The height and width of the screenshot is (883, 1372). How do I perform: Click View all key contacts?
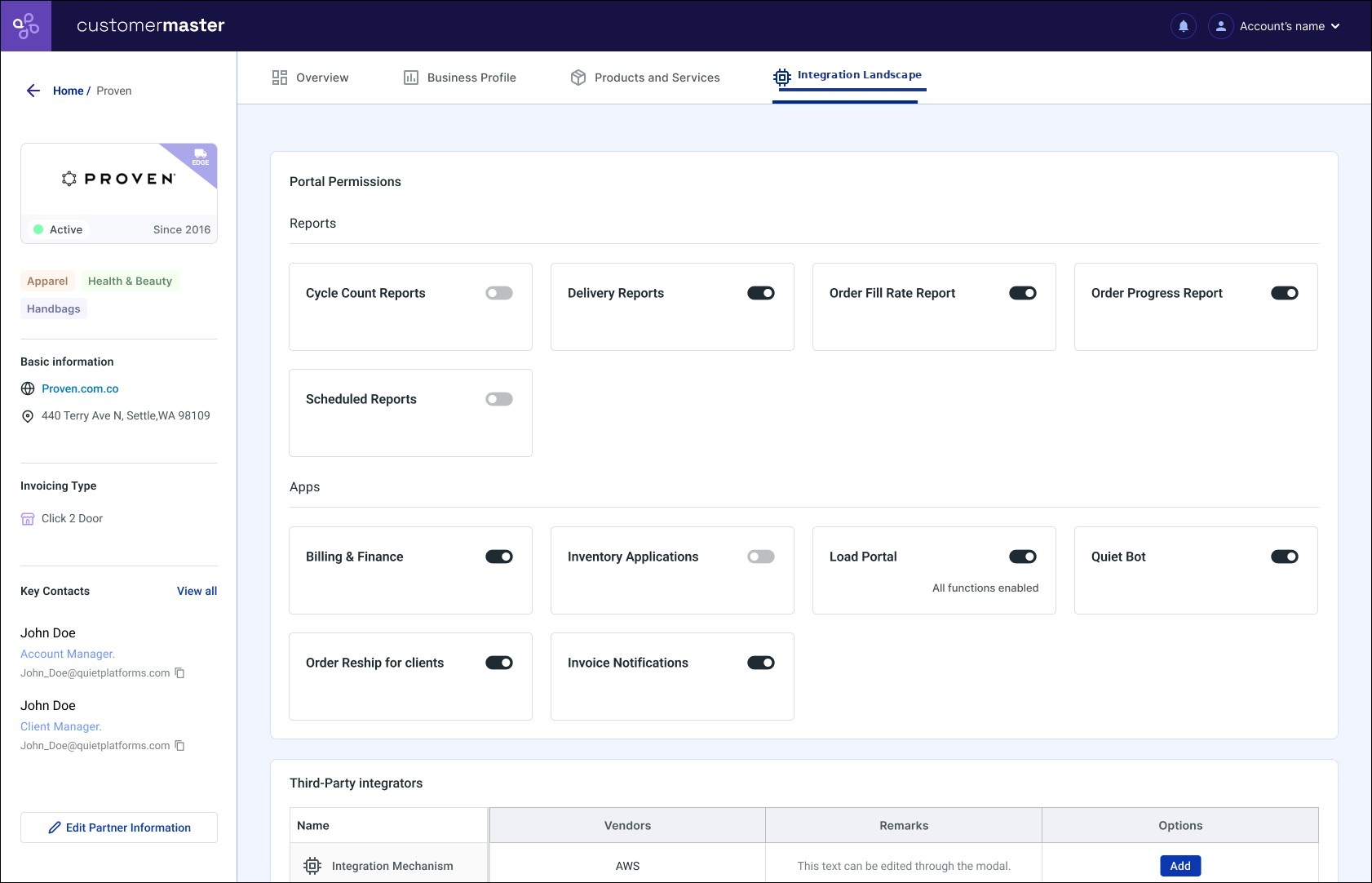(197, 591)
